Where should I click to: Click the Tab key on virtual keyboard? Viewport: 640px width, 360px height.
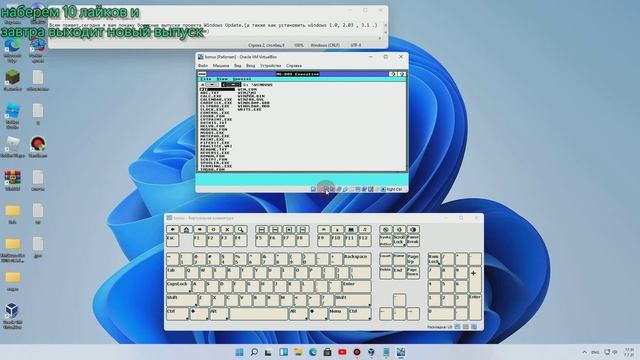click(x=176, y=272)
